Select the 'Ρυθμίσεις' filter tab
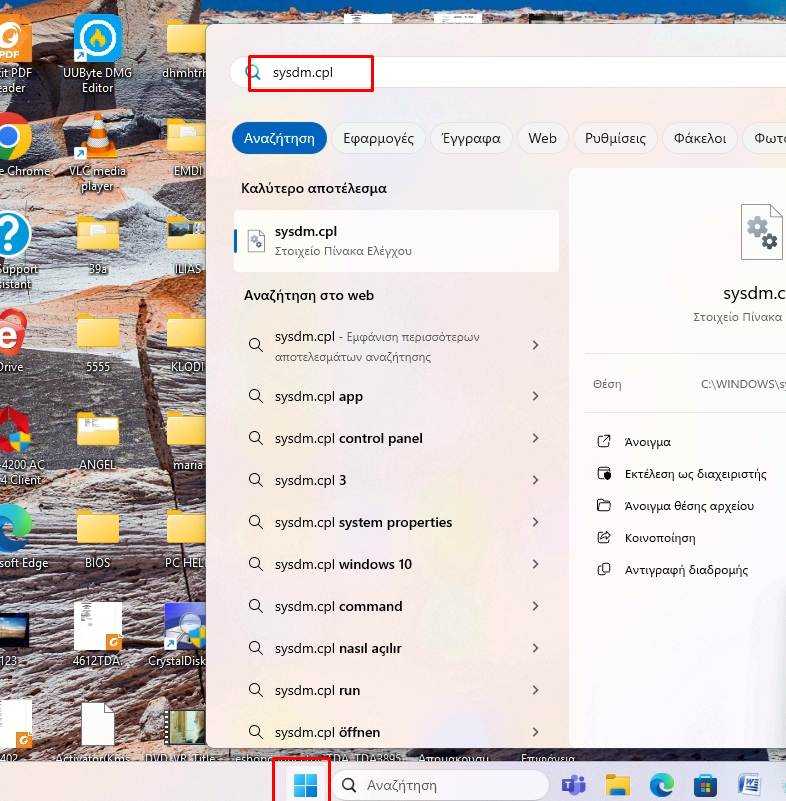Screen dimensions: 786x801 tap(615, 138)
